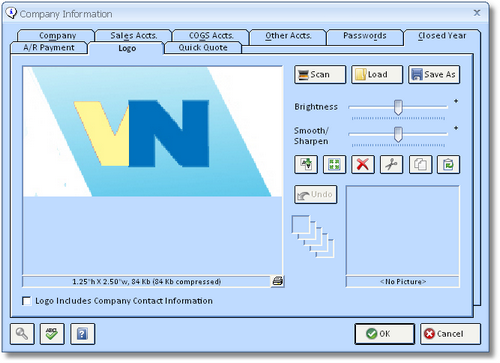Click the empty No Picture preview box
This screenshot has width=500, height=363.
pos(403,230)
